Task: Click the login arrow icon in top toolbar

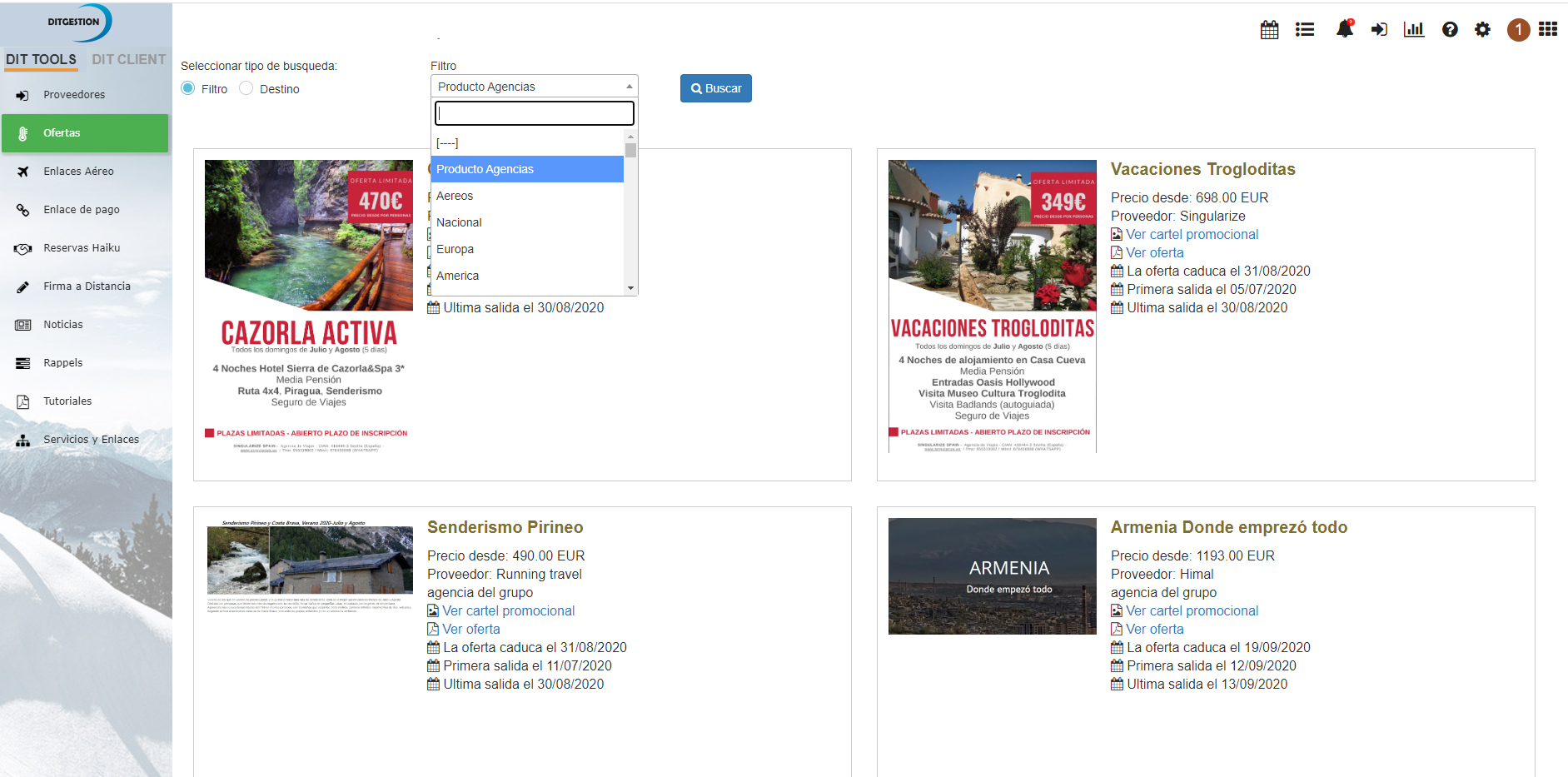Action: [x=1379, y=30]
